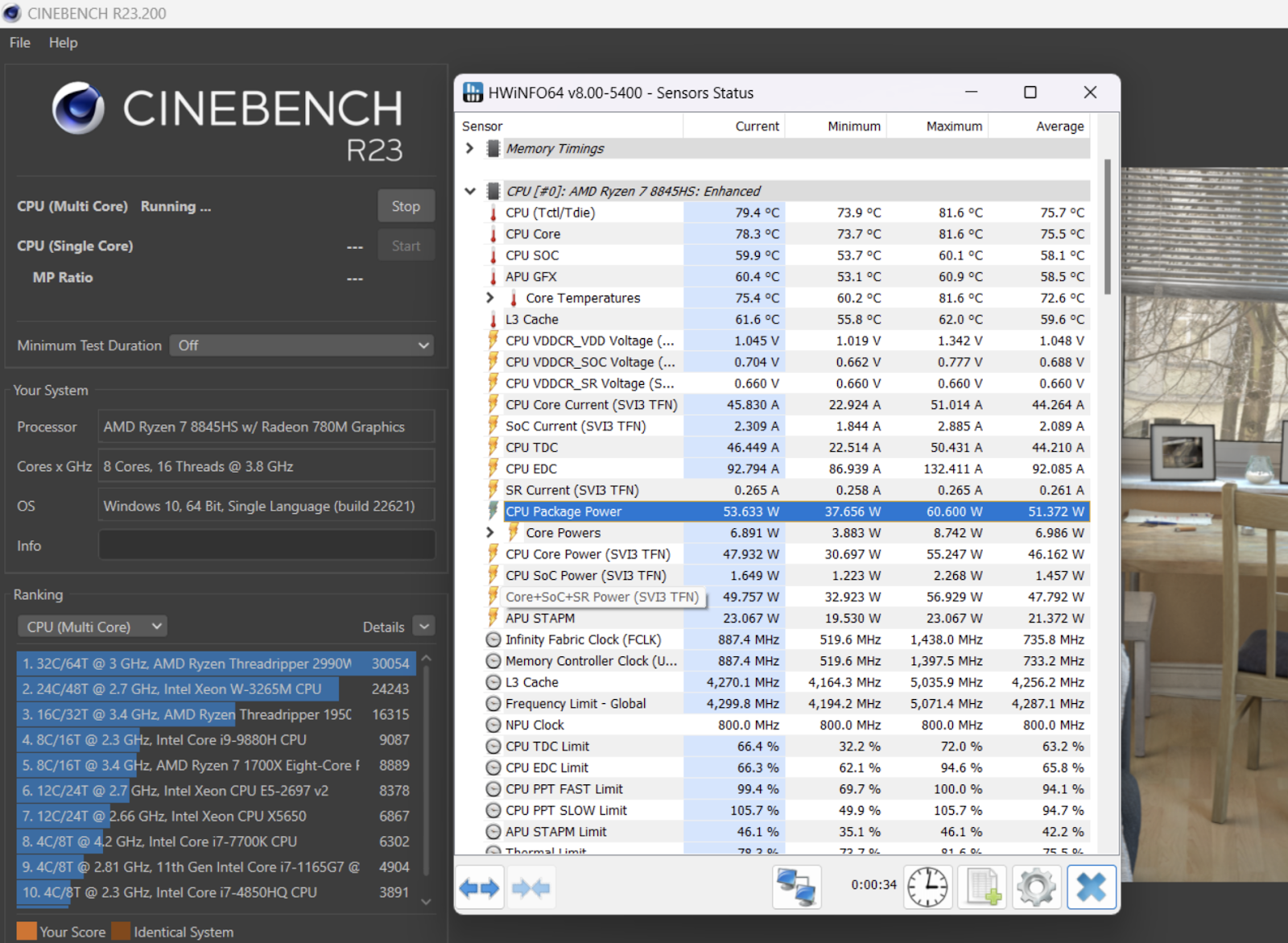Click clock icon next to CPU PPT FAST Limit
This screenshot has width=1288, height=943.
coord(493,789)
